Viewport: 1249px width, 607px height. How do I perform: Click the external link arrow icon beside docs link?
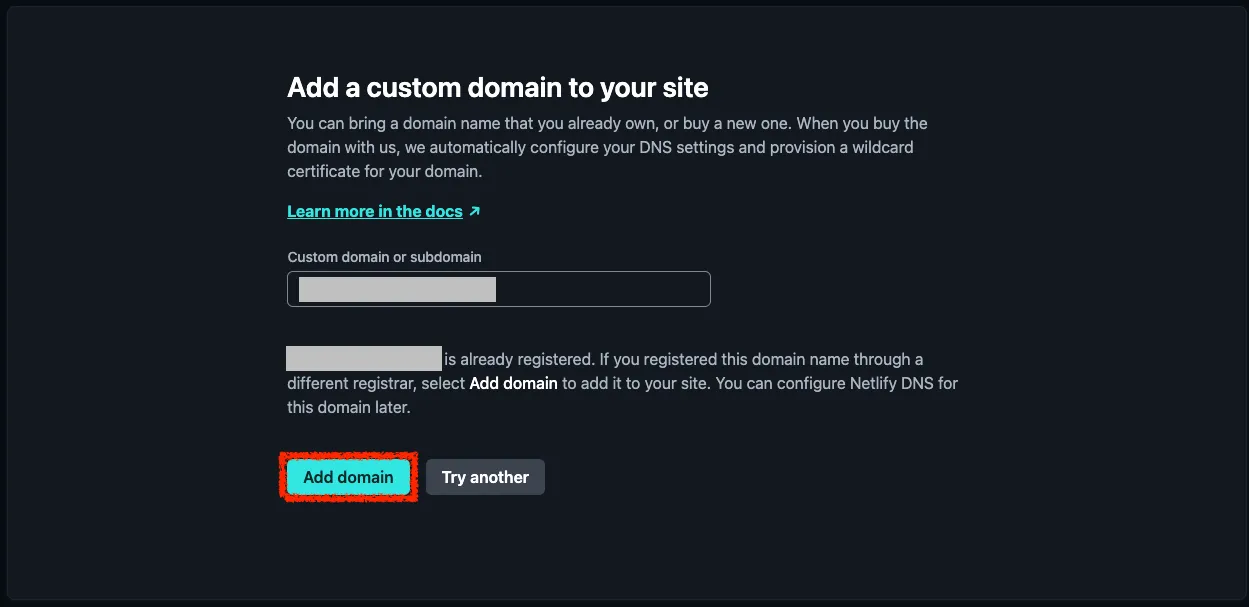(475, 211)
